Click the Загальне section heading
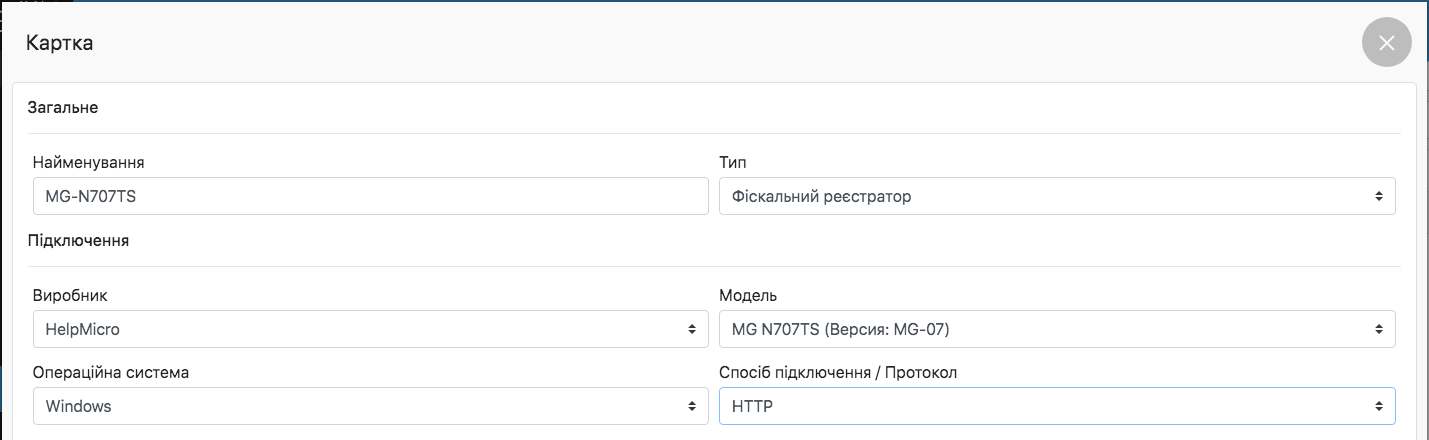The height and width of the screenshot is (440, 1429). tap(63, 107)
